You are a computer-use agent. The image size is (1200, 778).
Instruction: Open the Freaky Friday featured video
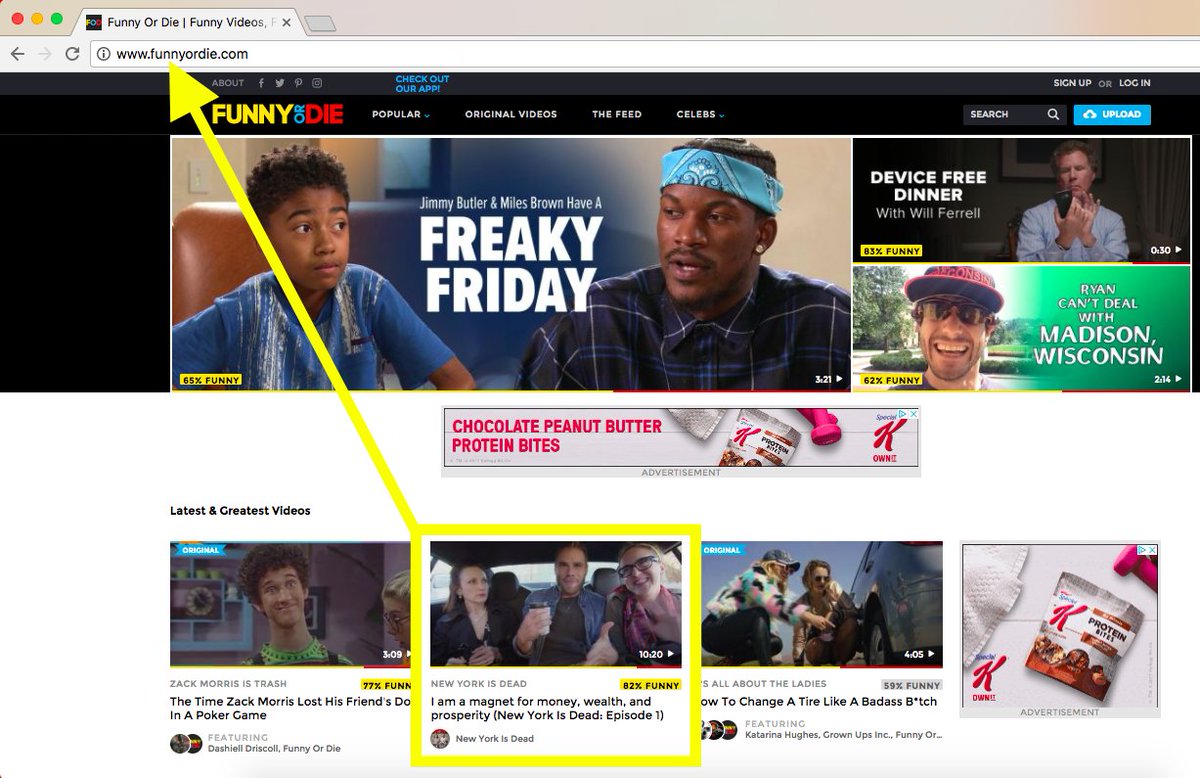click(x=511, y=263)
